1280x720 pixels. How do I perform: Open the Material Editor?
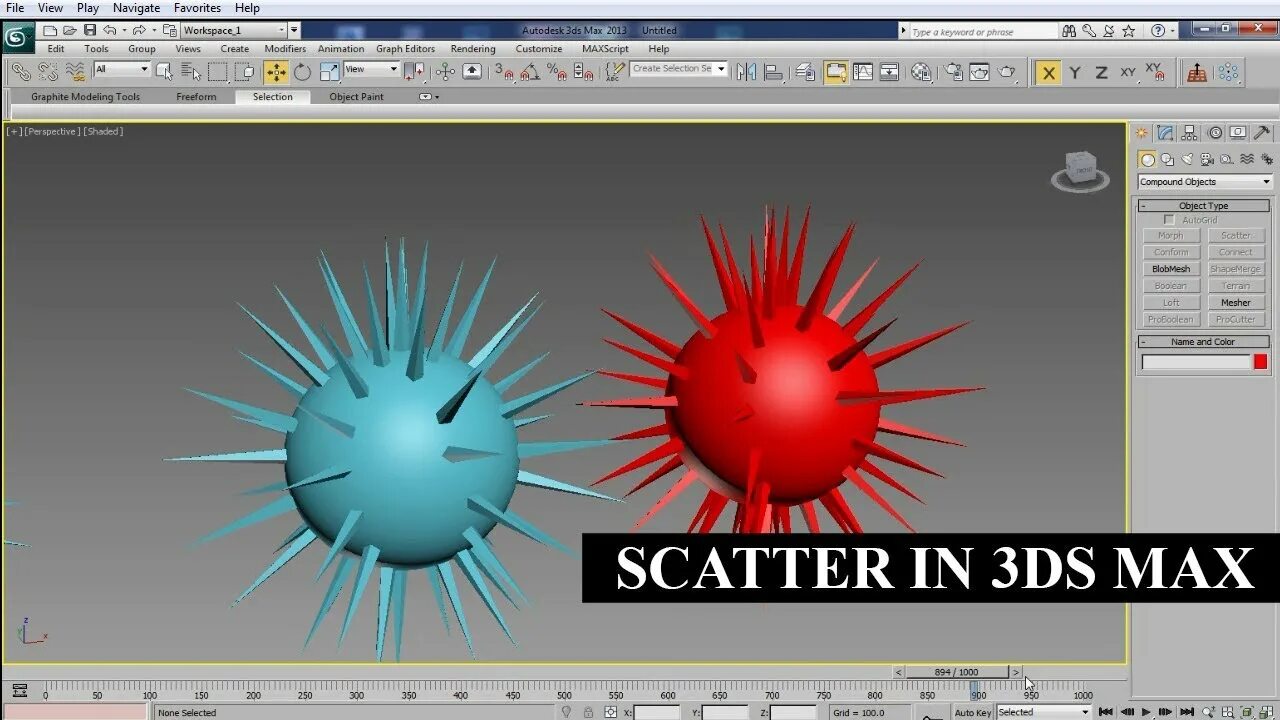click(921, 72)
